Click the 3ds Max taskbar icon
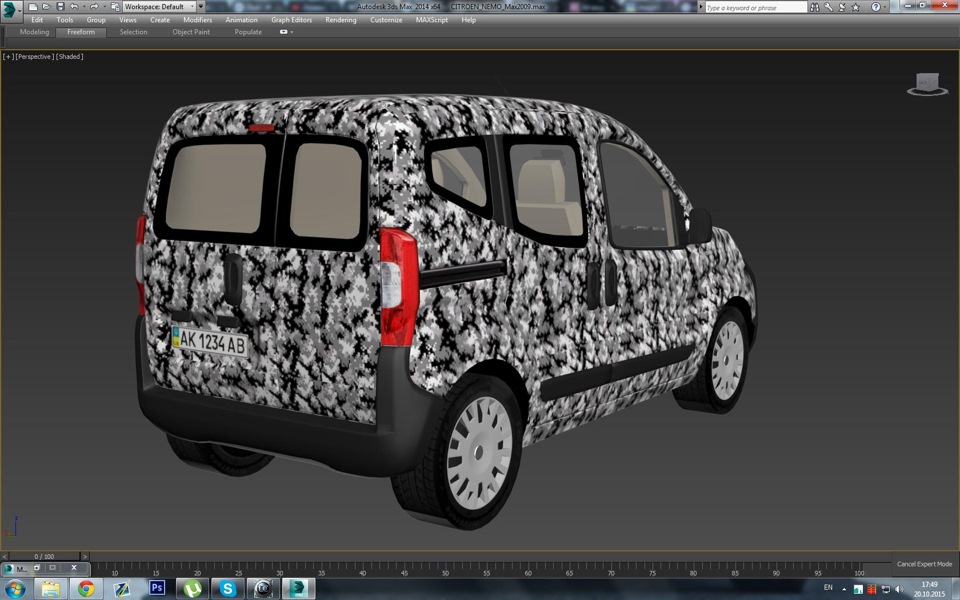The image size is (960, 600). (x=298, y=589)
